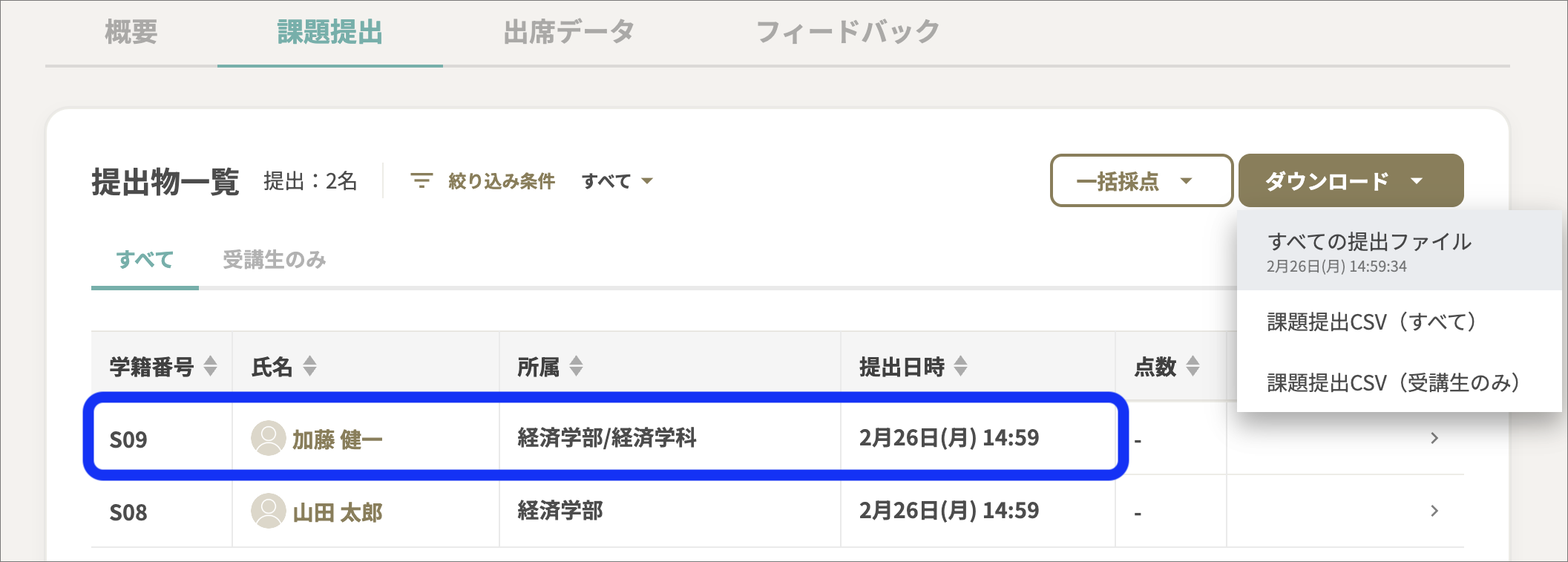
Task: Open the 概要 tab
Action: tap(131, 32)
